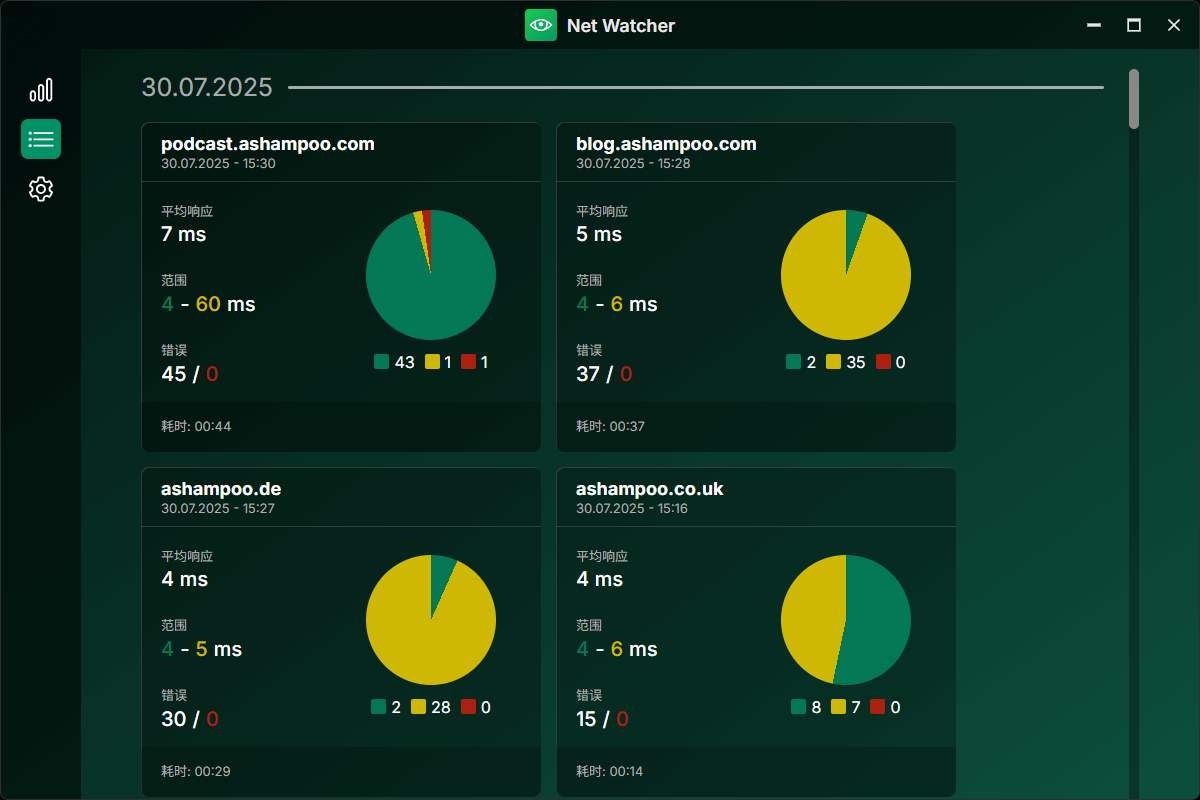Click the green legend swatch under podcast.ashampoo.com chart
Image resolution: width=1200 pixels, height=800 pixels.
point(382,361)
